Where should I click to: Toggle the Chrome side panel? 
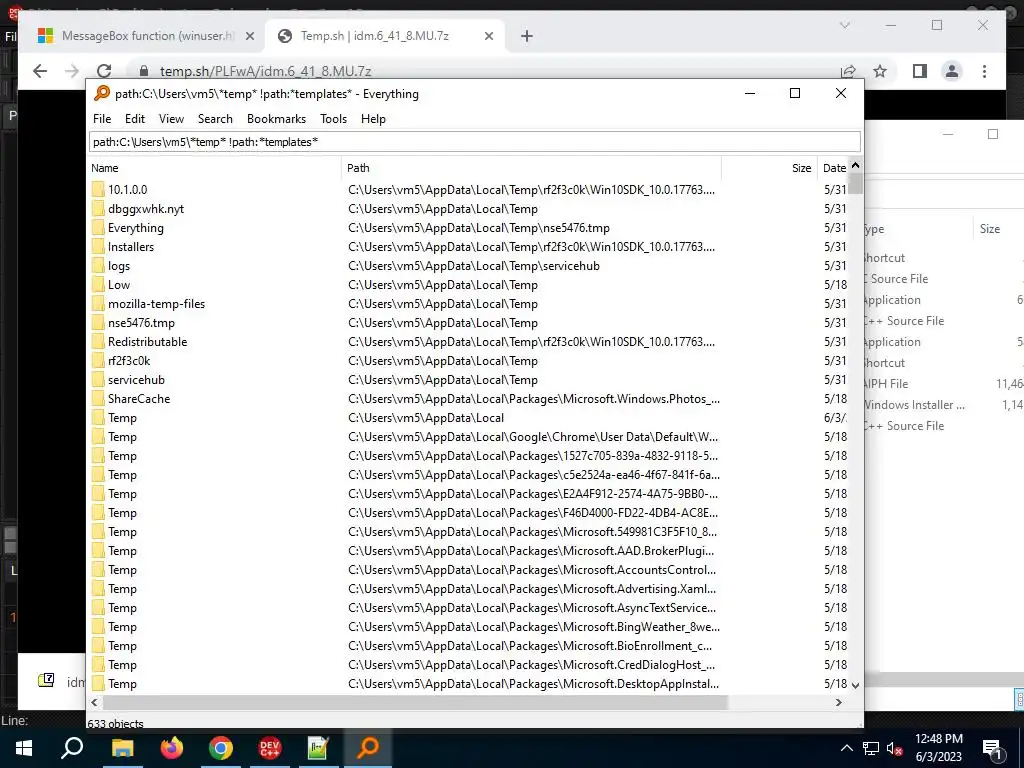tap(920, 71)
